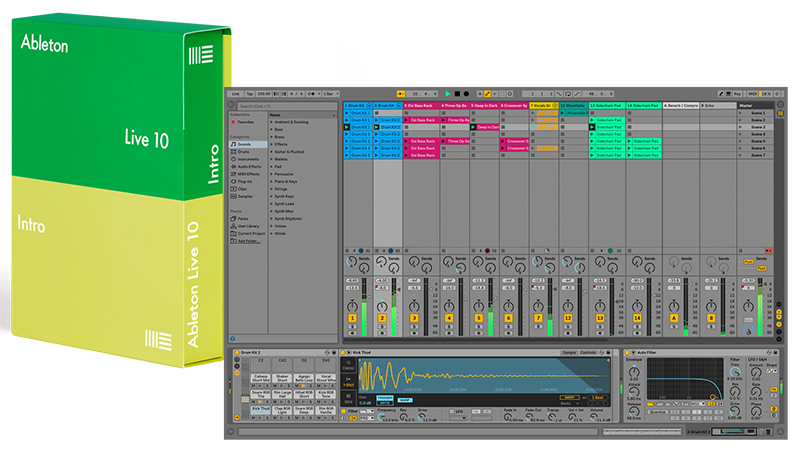Expand the Piano & Keys folder
Screen dimensions: 800x456
[x=272, y=182]
